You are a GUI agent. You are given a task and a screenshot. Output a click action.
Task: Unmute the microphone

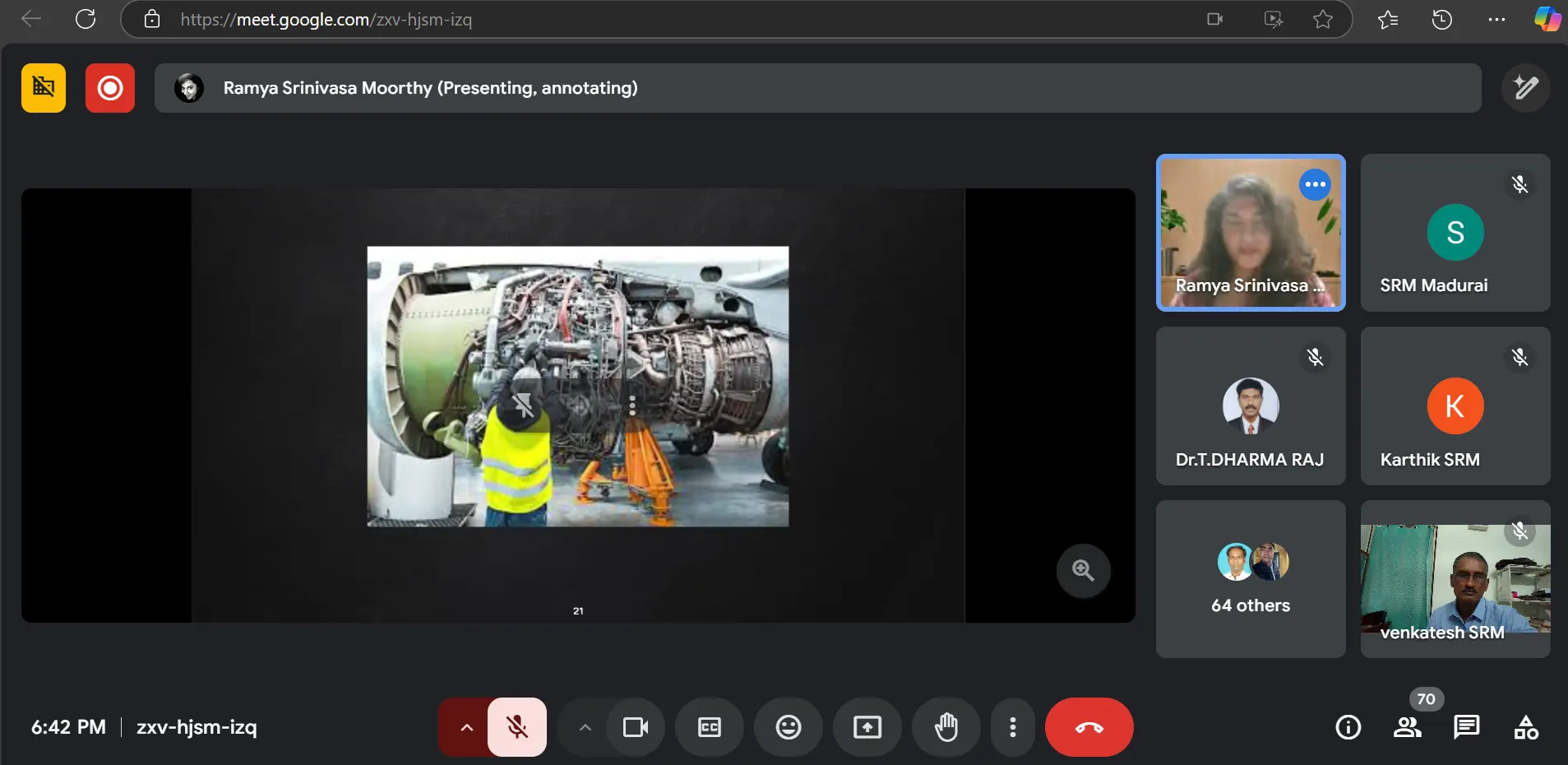pos(517,727)
